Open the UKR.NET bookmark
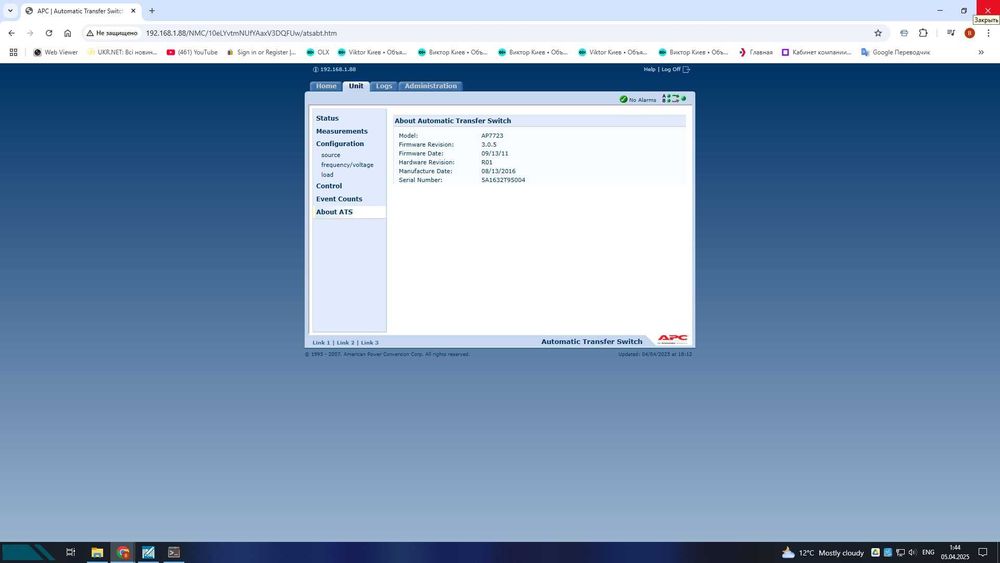 pyautogui.click(x=122, y=52)
